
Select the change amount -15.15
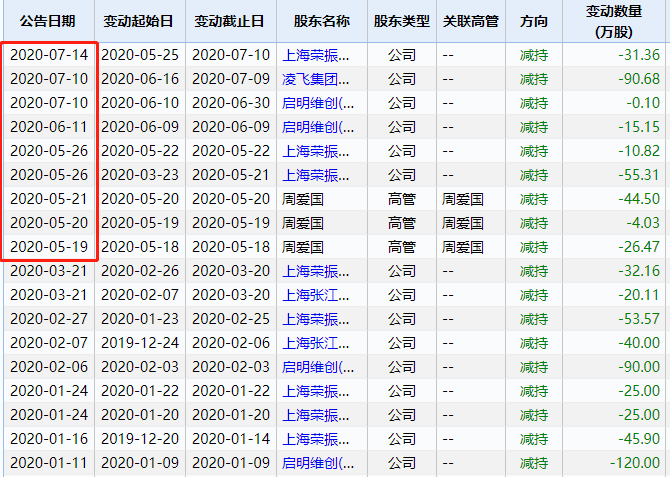click(639, 127)
